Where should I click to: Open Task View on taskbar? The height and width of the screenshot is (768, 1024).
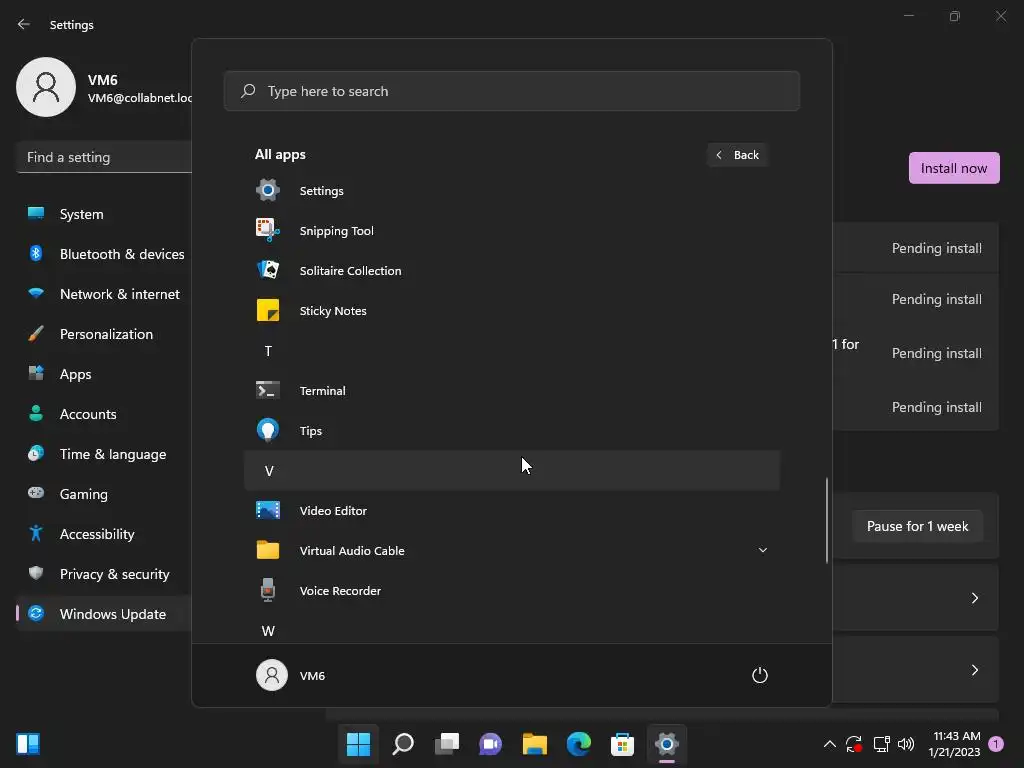coord(447,744)
